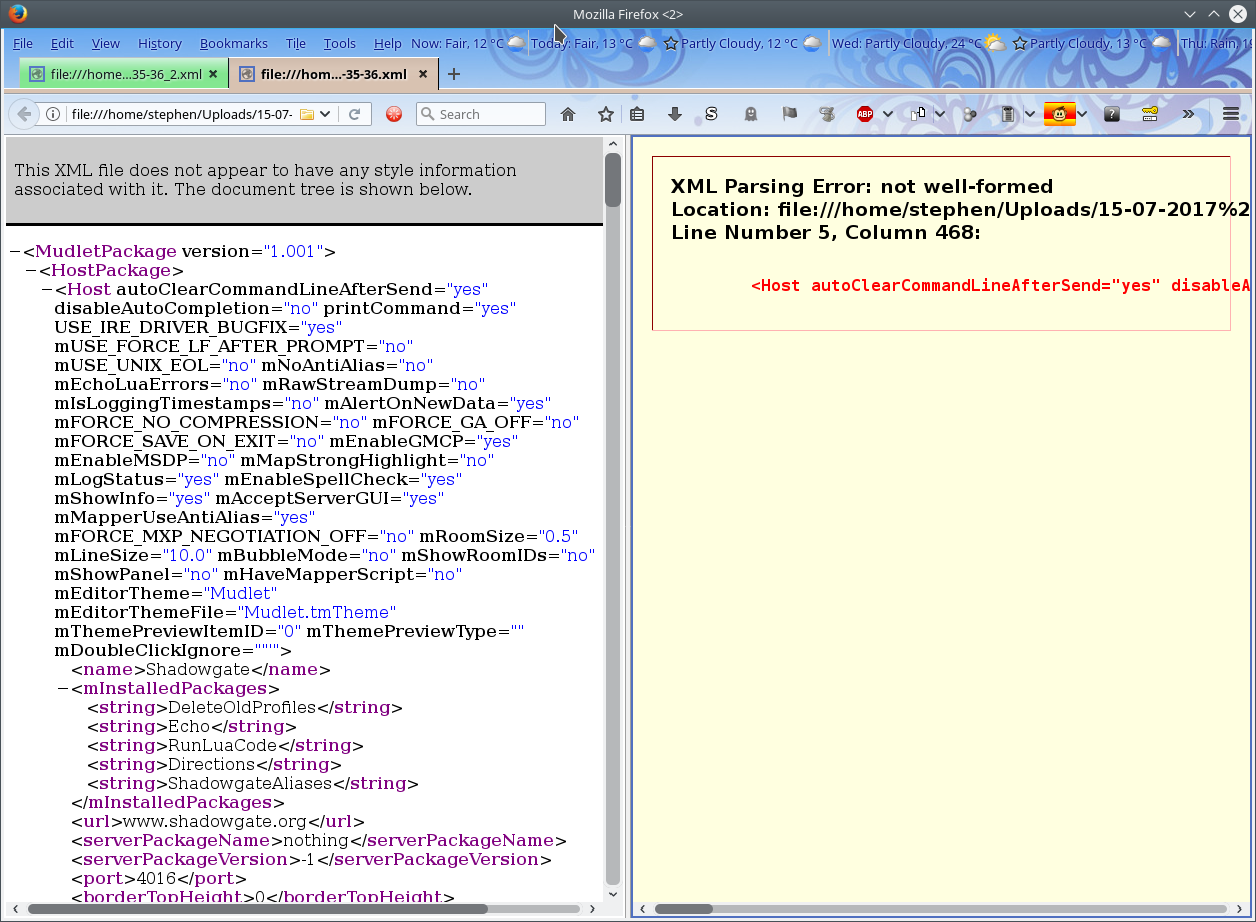Go back one page
The height and width of the screenshot is (922, 1256).
24,114
